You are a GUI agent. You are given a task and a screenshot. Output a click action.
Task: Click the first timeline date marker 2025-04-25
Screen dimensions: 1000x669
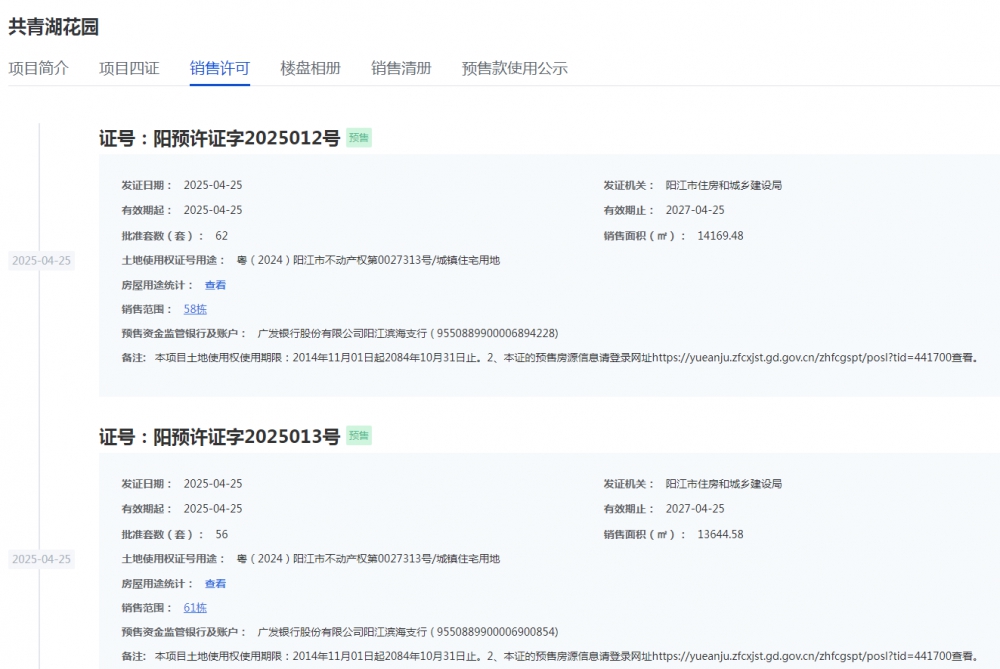(41, 261)
